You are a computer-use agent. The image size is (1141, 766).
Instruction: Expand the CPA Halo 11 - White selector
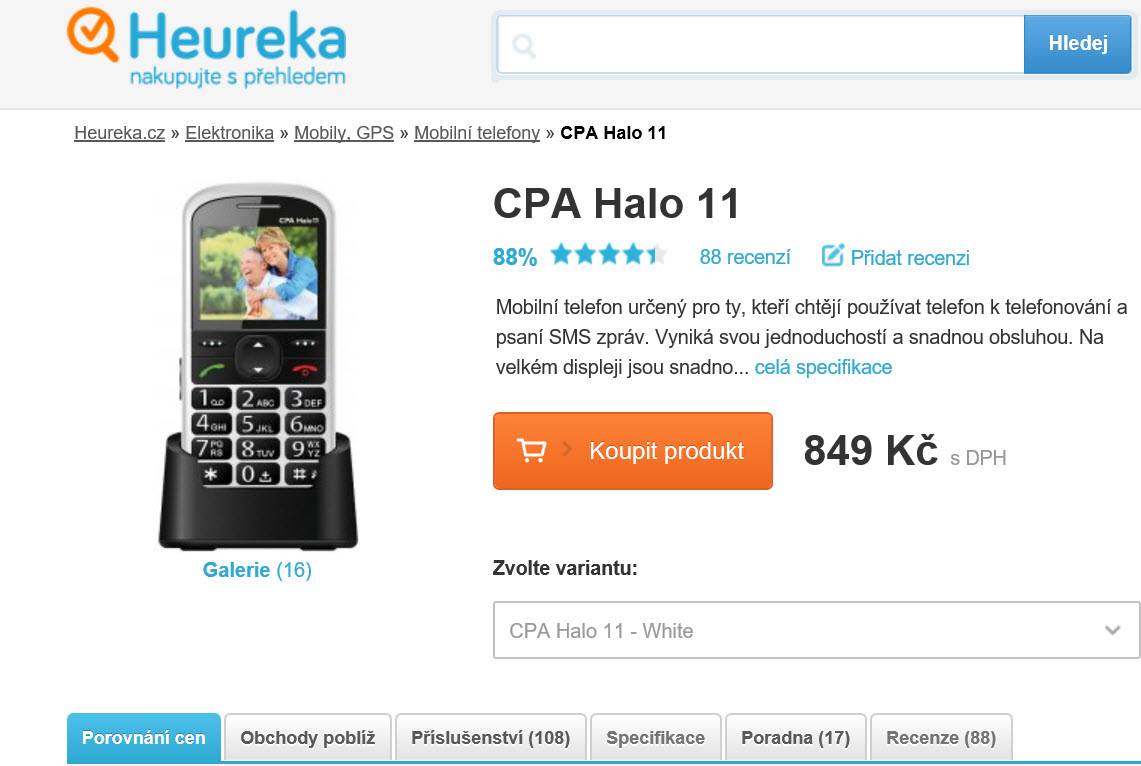[x=816, y=630]
